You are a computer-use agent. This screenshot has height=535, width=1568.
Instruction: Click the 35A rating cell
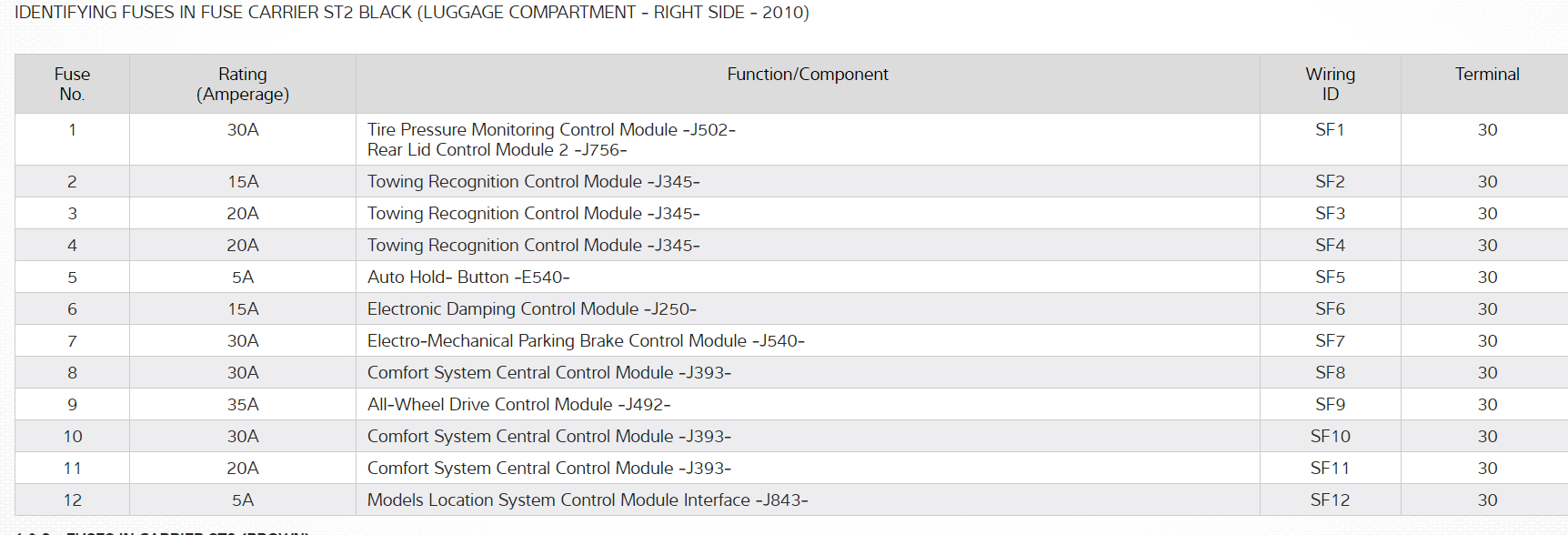243,405
